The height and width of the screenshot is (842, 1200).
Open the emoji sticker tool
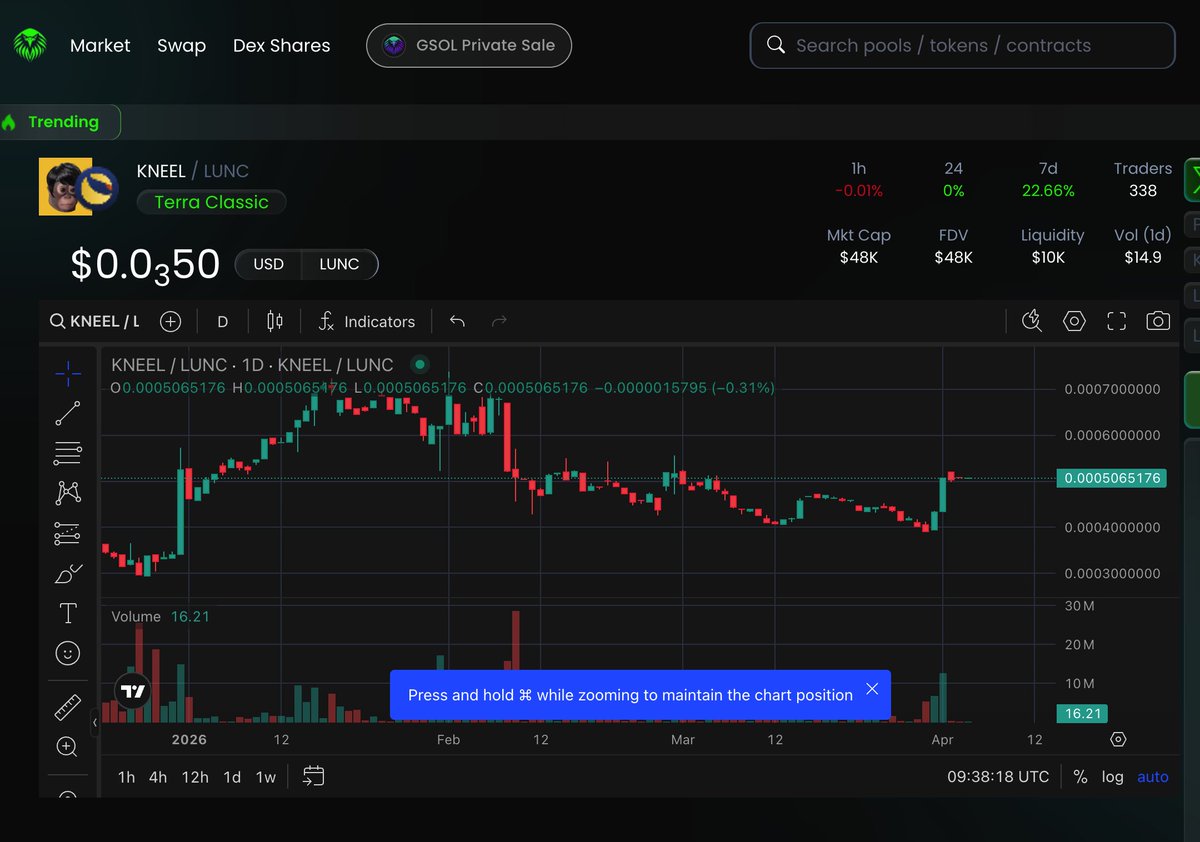(x=68, y=653)
